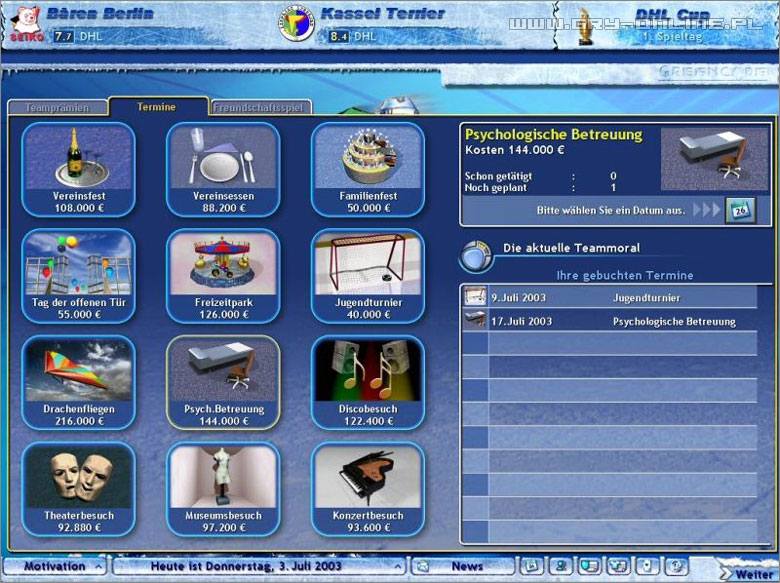Click the Heute ist Donnerstag date bar
The image size is (780, 583).
coord(259,566)
